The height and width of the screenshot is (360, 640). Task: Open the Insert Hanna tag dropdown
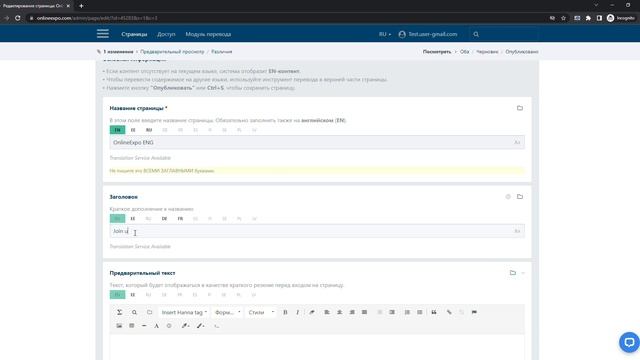[x=184, y=312]
